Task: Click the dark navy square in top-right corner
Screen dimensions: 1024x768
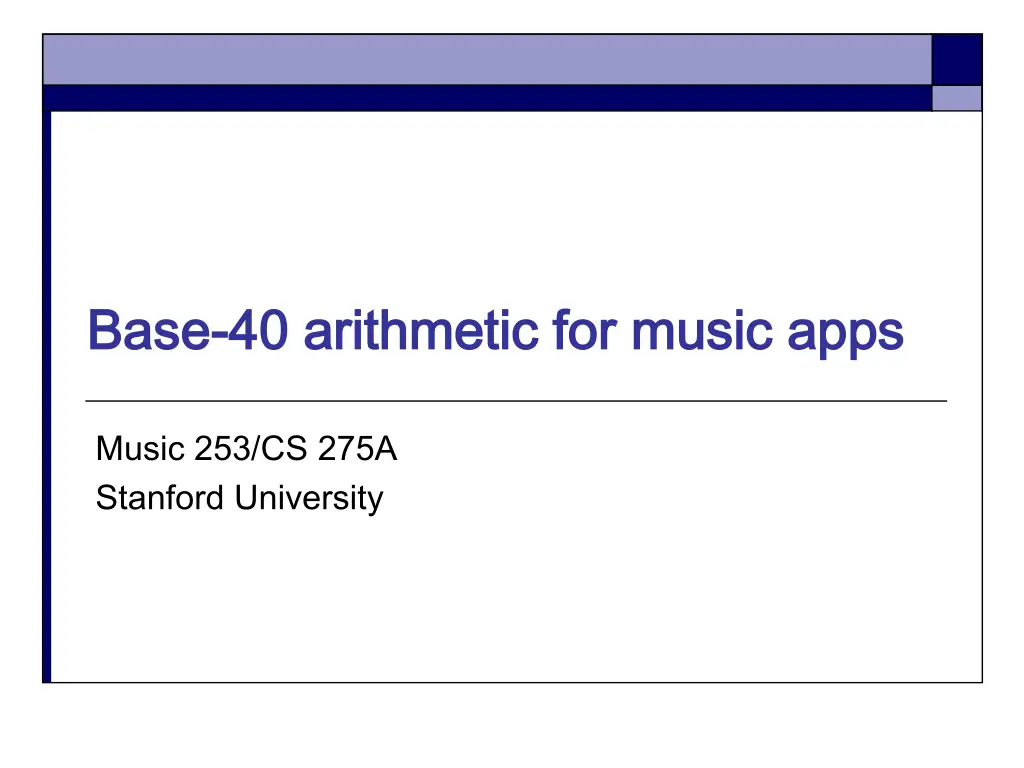Action: 956,60
